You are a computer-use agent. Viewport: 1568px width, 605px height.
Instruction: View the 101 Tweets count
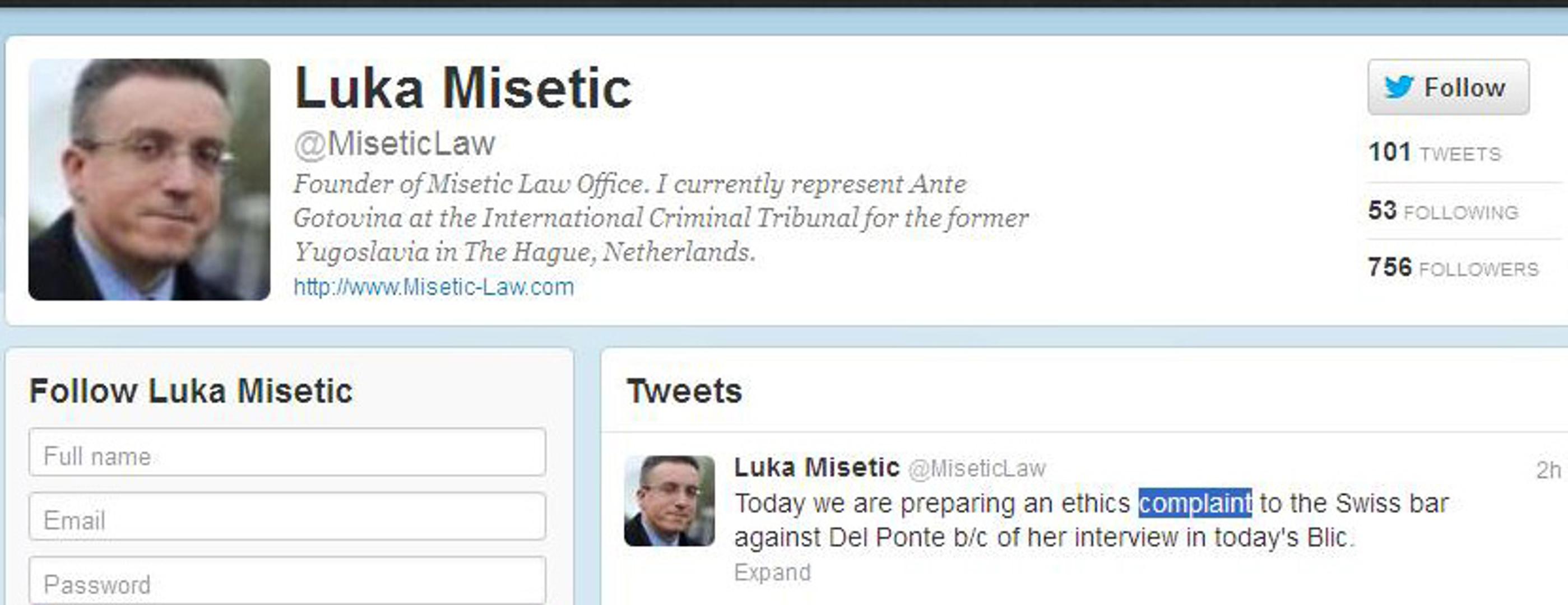pos(1434,152)
